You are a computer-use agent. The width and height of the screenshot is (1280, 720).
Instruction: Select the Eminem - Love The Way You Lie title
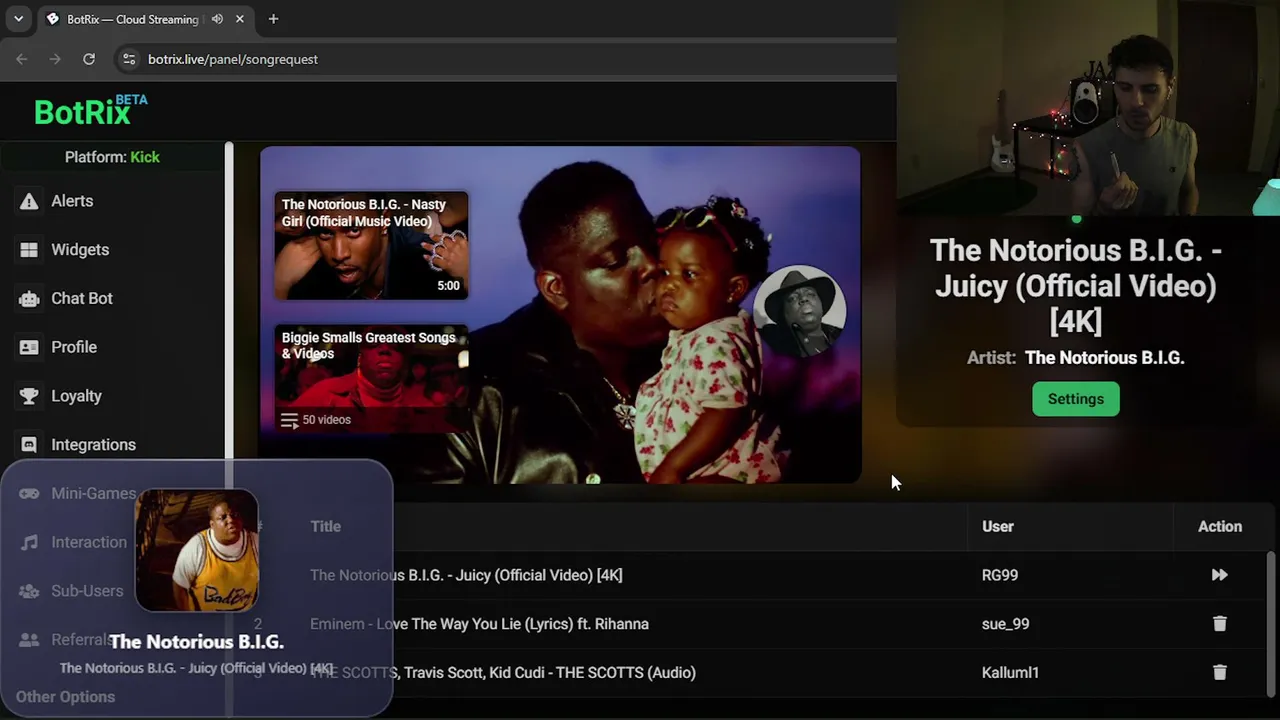(479, 624)
